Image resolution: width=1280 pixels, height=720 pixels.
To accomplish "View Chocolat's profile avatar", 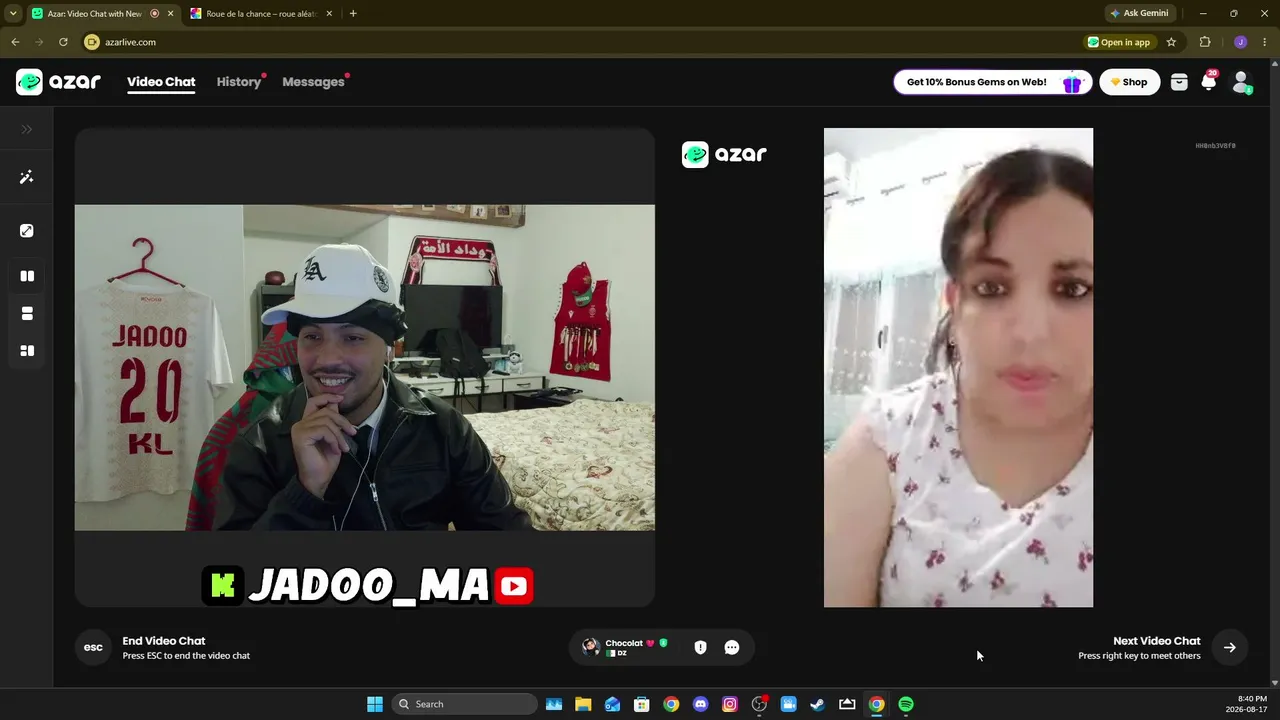I will 591,647.
